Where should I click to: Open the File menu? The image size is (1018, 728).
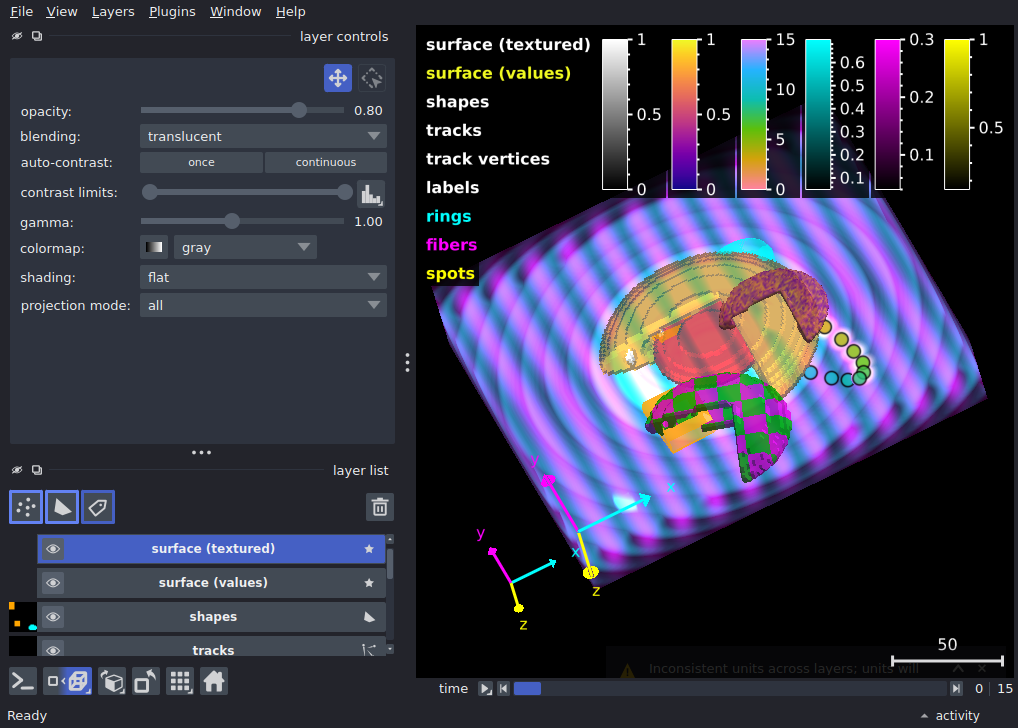(x=21, y=12)
